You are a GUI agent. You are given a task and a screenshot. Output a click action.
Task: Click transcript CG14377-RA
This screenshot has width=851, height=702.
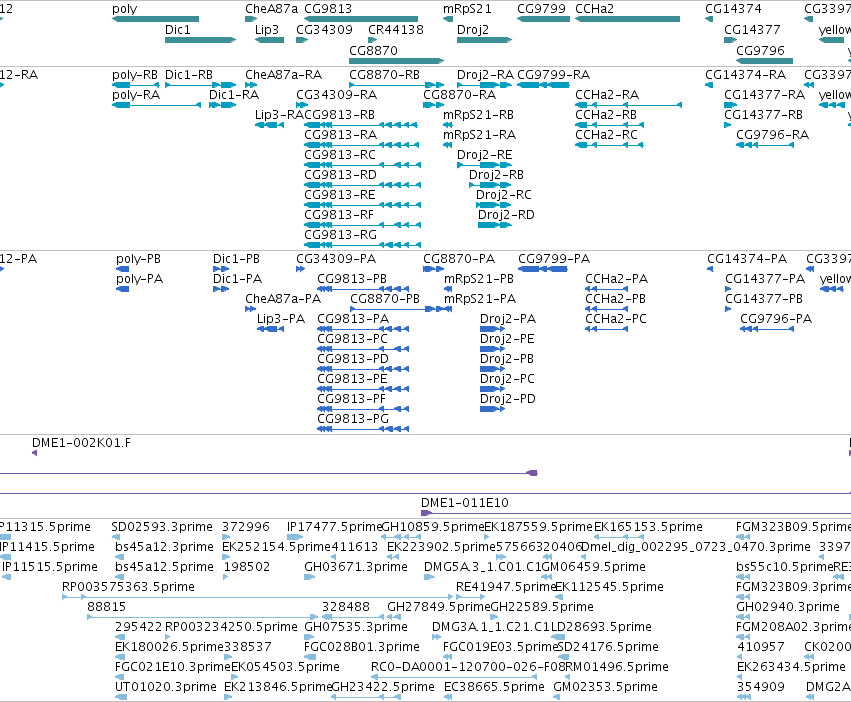[731, 105]
